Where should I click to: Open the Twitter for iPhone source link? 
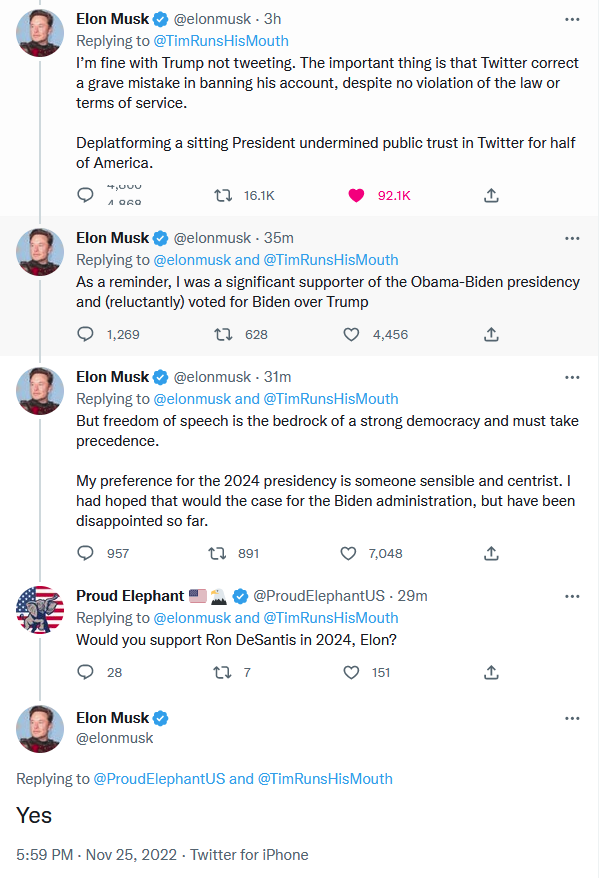pos(249,854)
